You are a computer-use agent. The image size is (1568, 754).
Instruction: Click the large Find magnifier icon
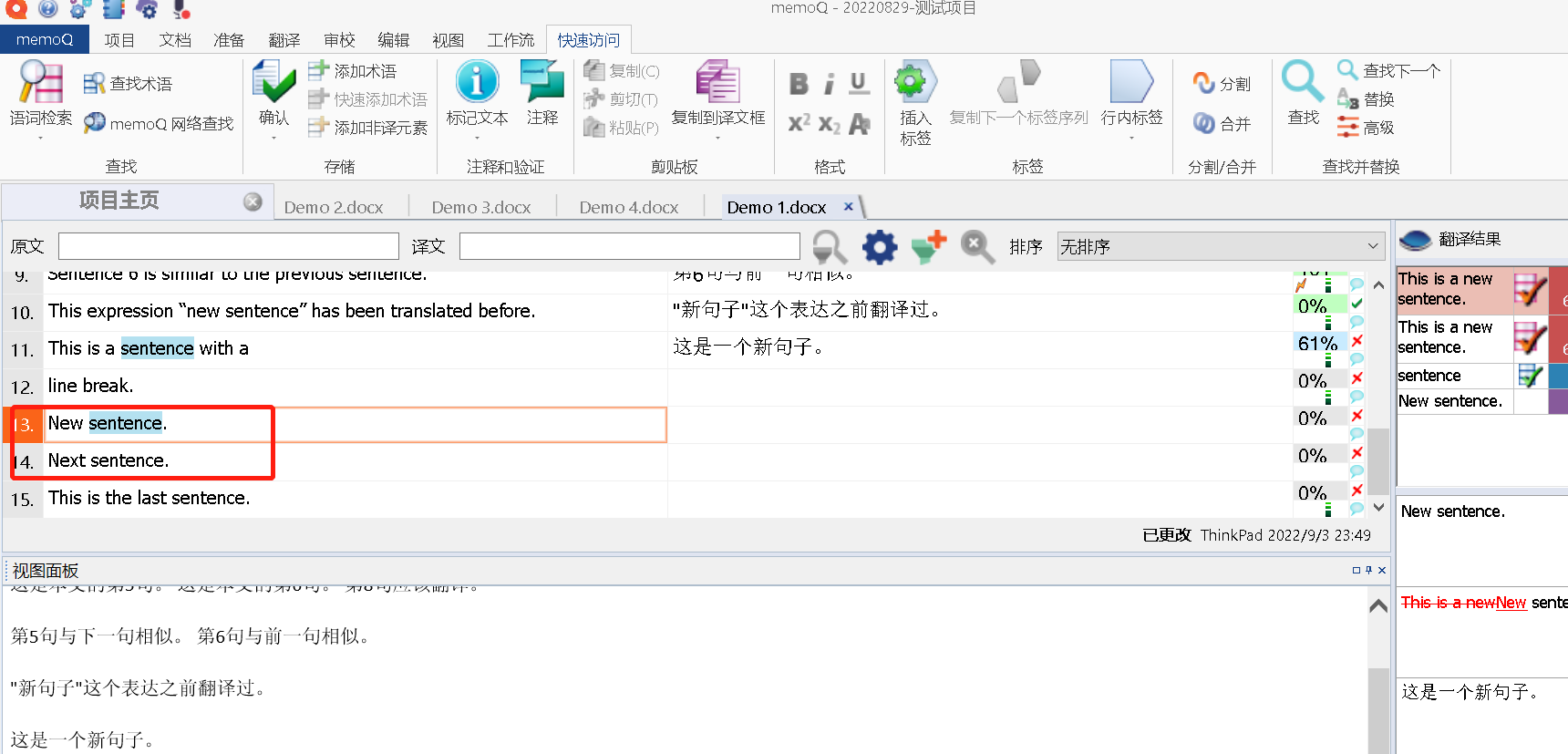1303,82
